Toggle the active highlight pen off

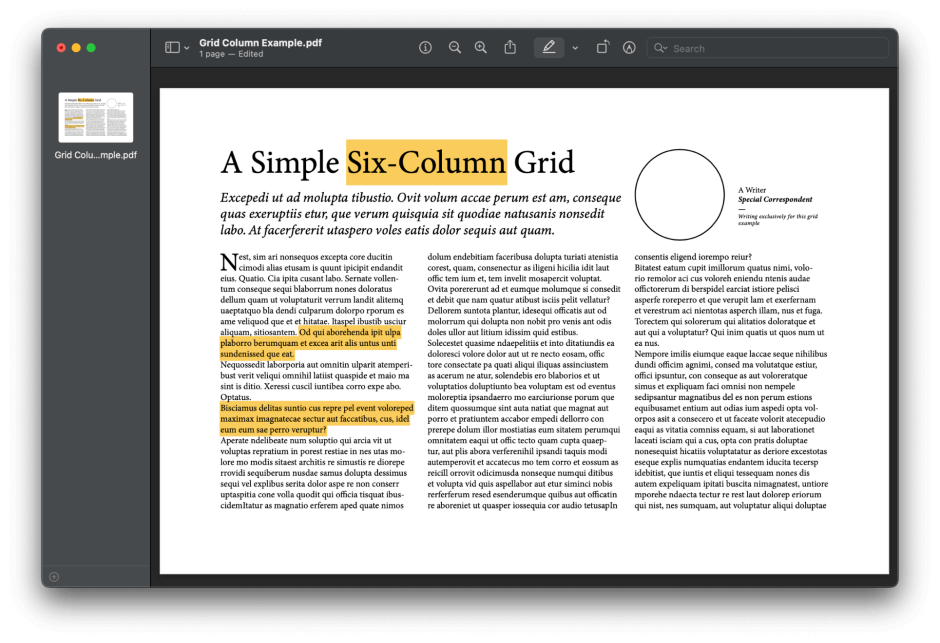click(548, 47)
